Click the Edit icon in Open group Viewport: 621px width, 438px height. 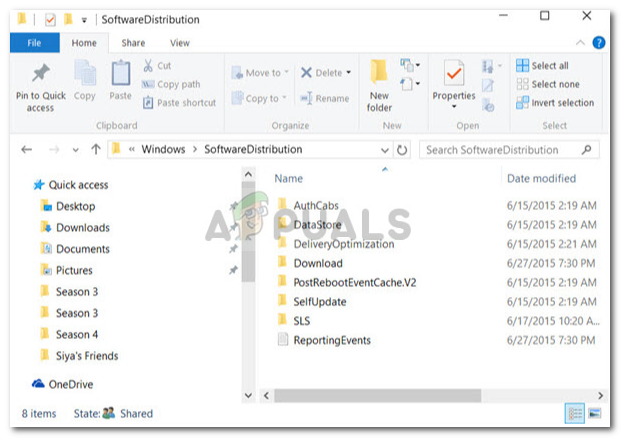[488, 85]
